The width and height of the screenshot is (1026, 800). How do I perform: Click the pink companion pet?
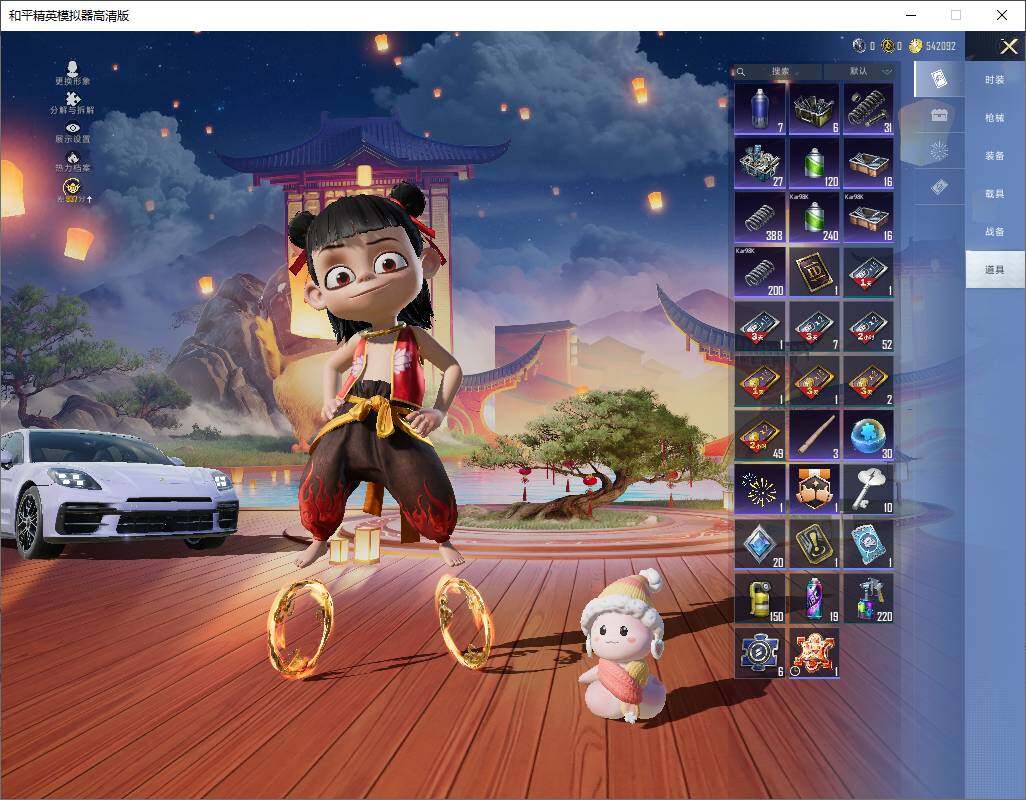[623, 644]
